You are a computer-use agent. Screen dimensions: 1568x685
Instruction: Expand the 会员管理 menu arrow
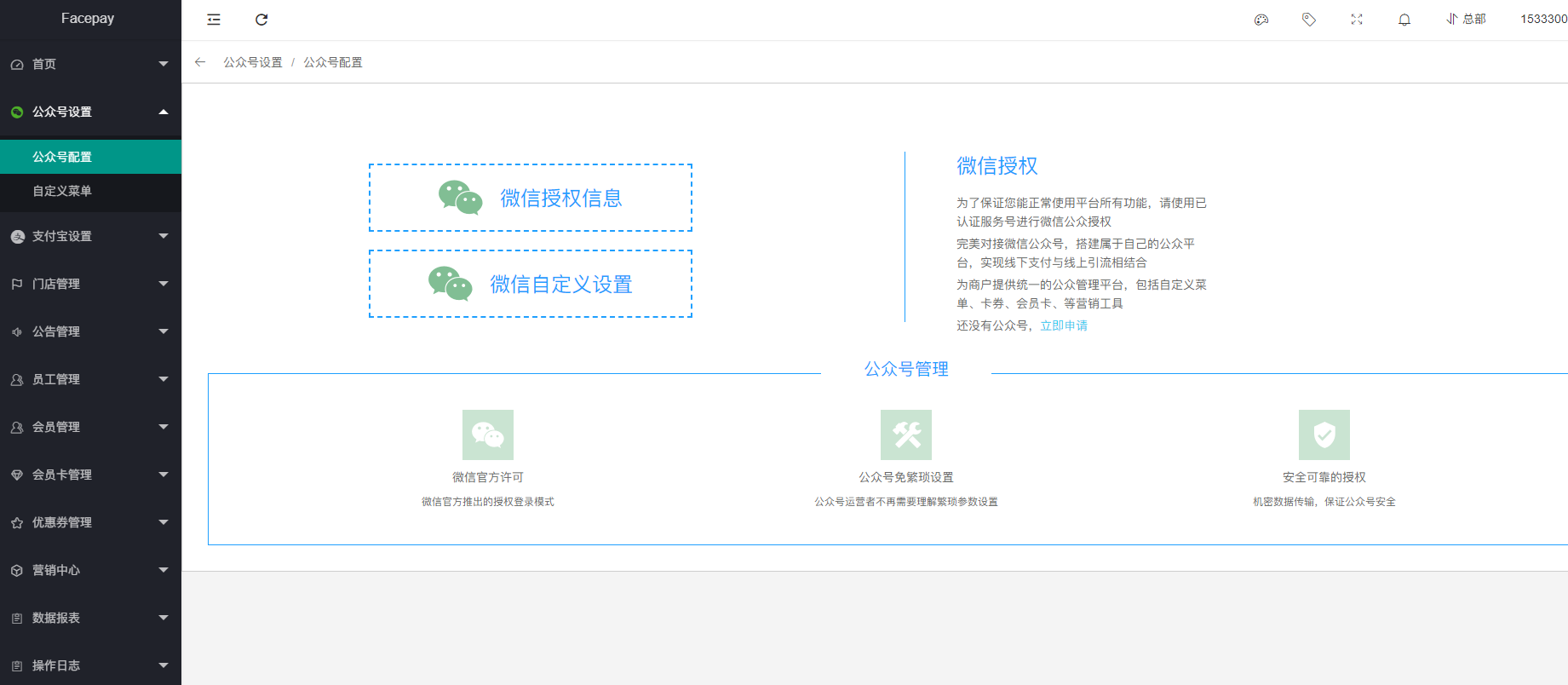pyautogui.click(x=164, y=427)
